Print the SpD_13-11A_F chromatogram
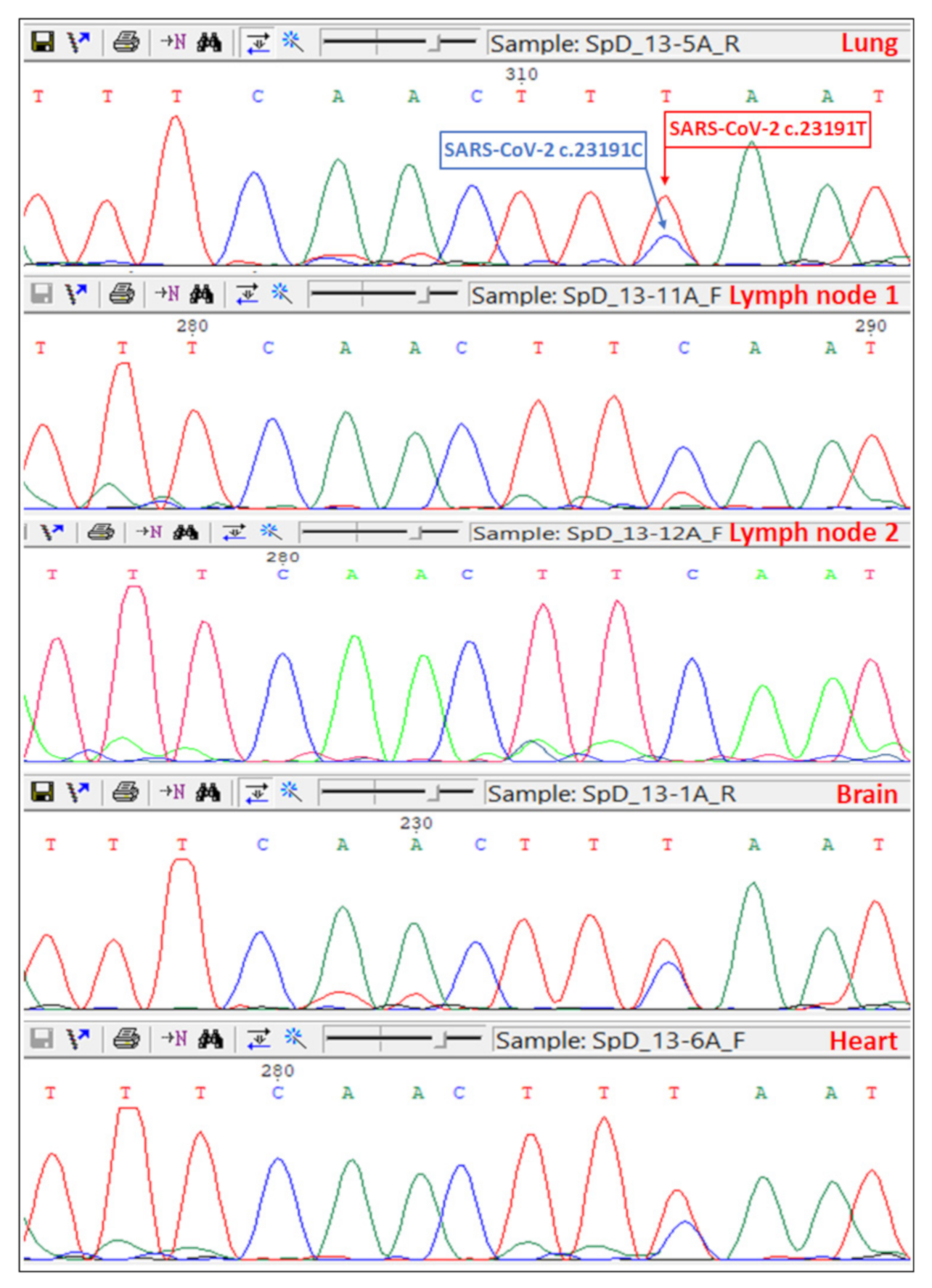Screen dimensions: 932x1288 tap(122, 294)
